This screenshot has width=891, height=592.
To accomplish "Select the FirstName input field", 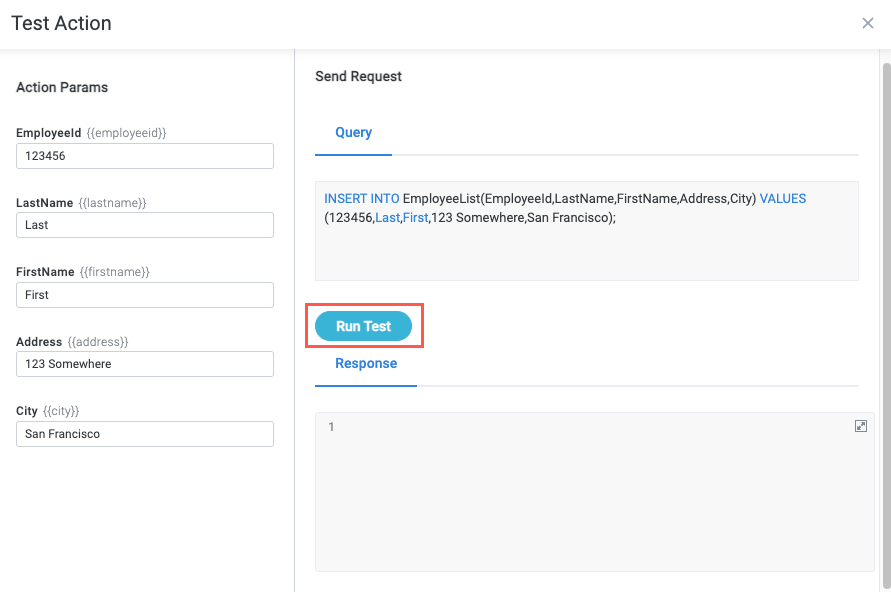I will 145,295.
